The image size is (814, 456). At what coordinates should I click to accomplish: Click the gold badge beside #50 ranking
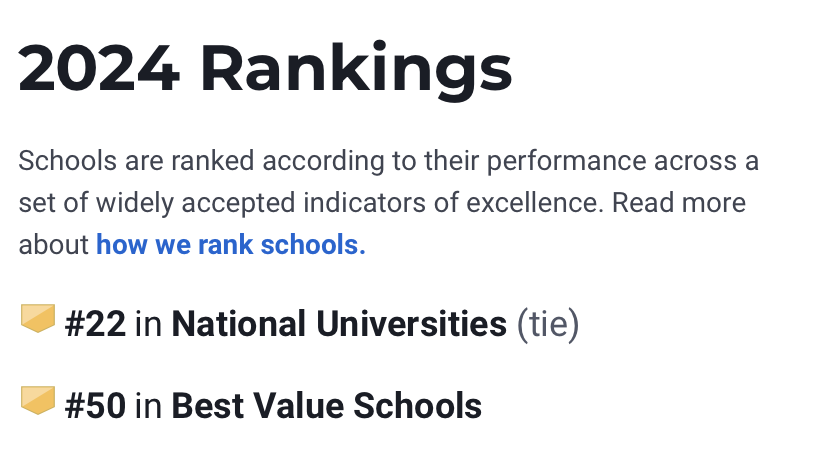pos(38,400)
